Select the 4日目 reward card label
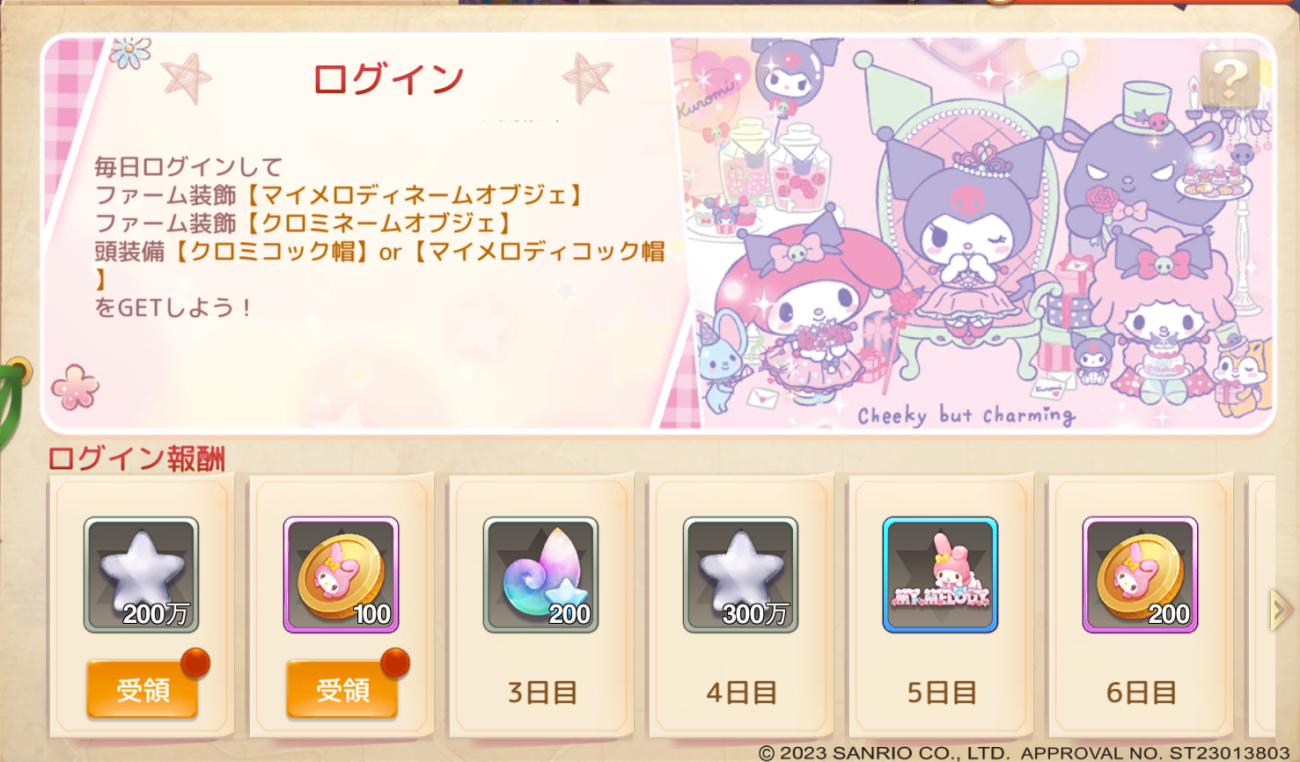 coord(741,691)
